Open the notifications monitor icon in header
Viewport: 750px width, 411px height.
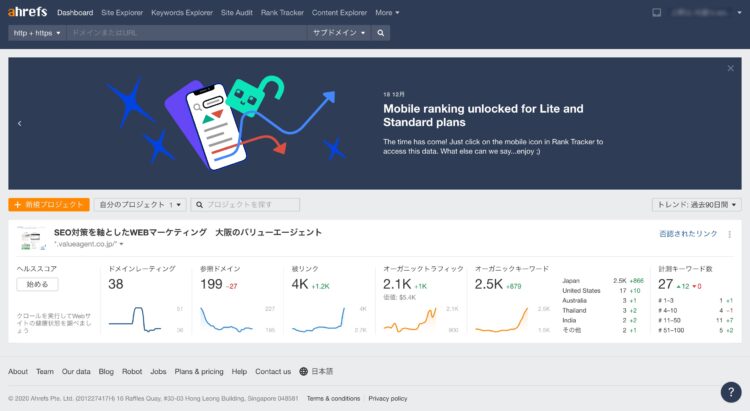coord(657,12)
